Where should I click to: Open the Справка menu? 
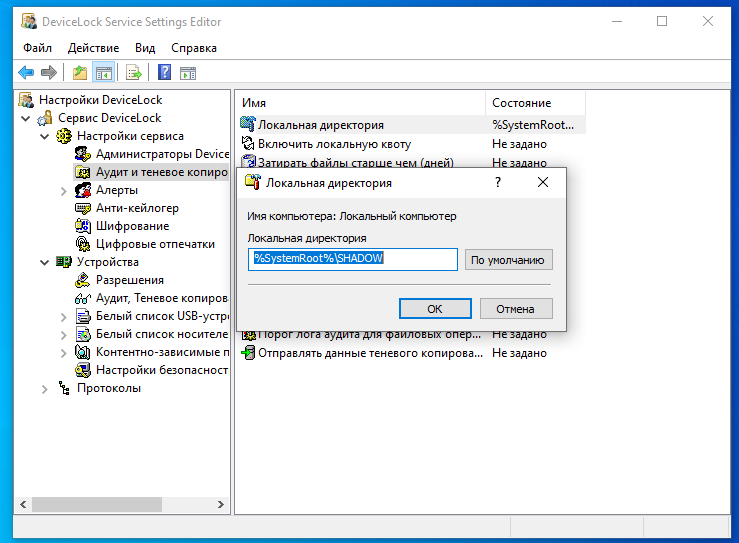[x=194, y=48]
